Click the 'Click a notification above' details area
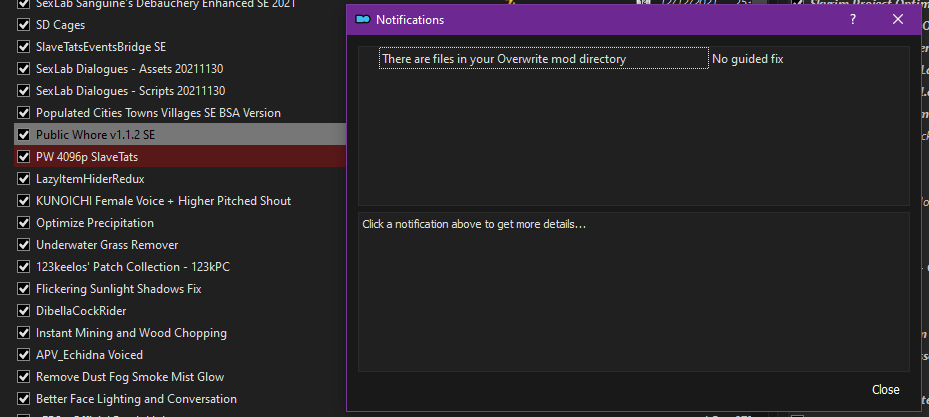This screenshot has height=417, width=929. (x=633, y=292)
